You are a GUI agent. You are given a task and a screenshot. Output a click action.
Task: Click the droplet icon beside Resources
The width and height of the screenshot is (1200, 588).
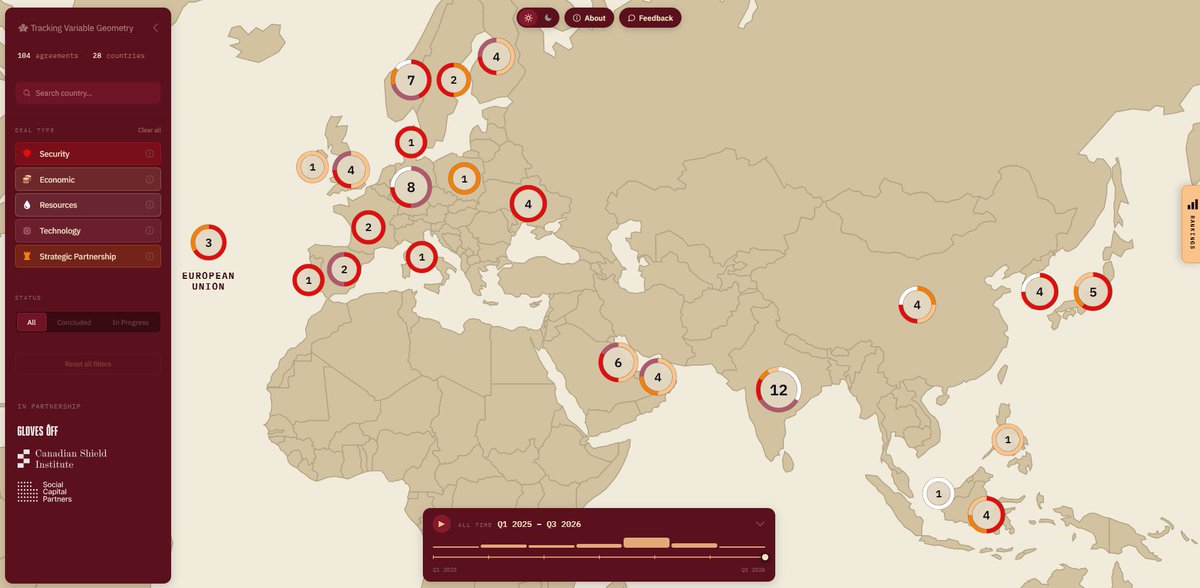tap(27, 205)
